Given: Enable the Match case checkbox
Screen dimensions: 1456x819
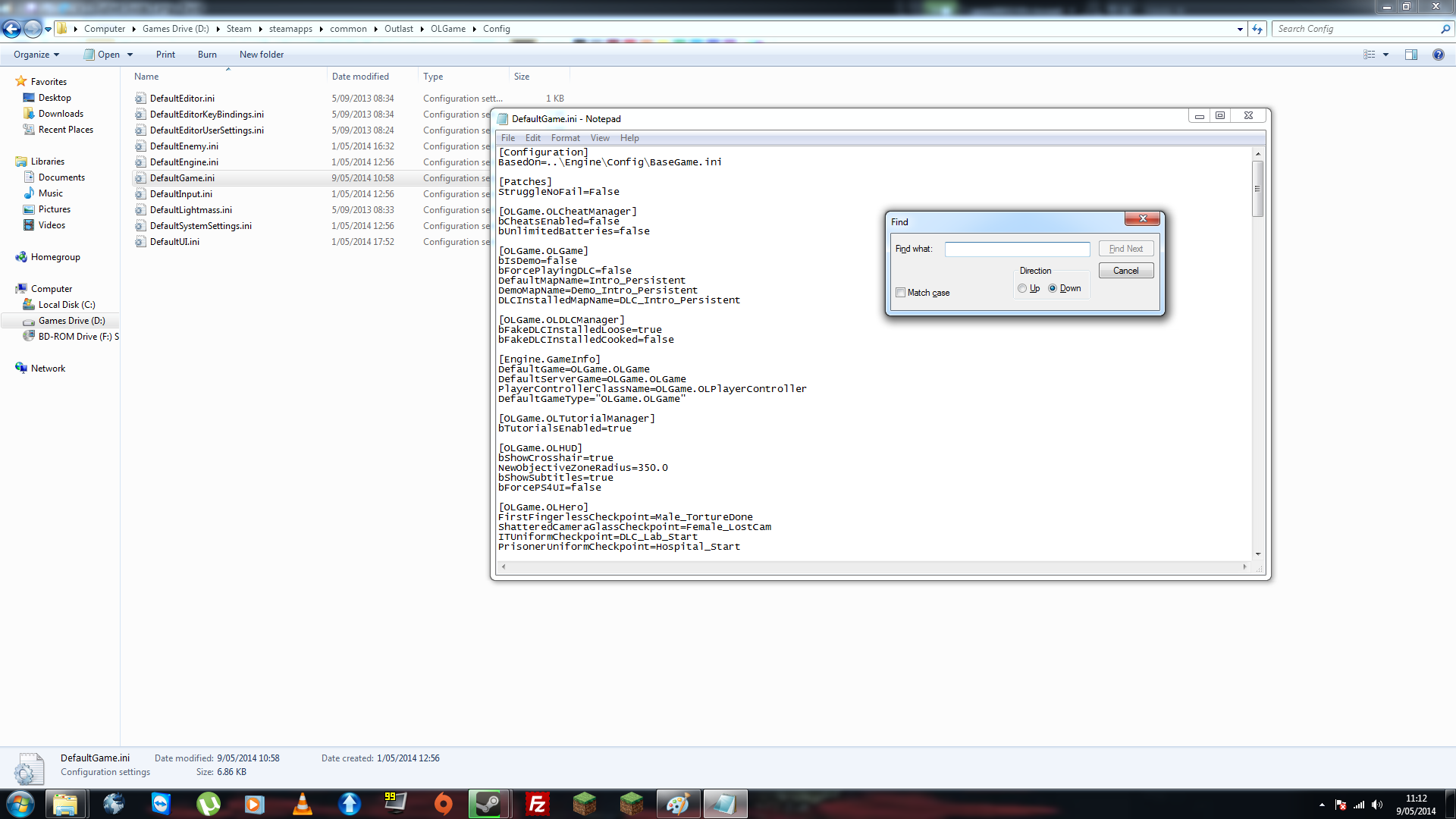Looking at the screenshot, I should pyautogui.click(x=901, y=293).
